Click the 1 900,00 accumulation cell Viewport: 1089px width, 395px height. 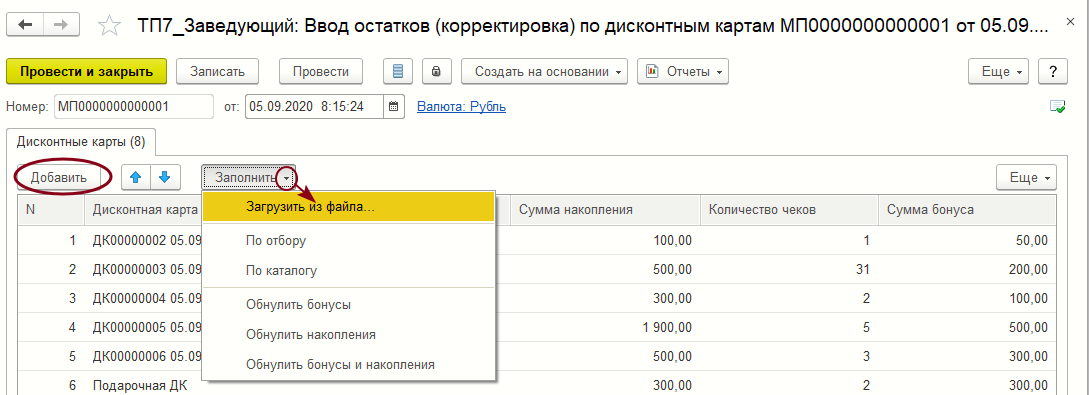pyautogui.click(x=606, y=326)
